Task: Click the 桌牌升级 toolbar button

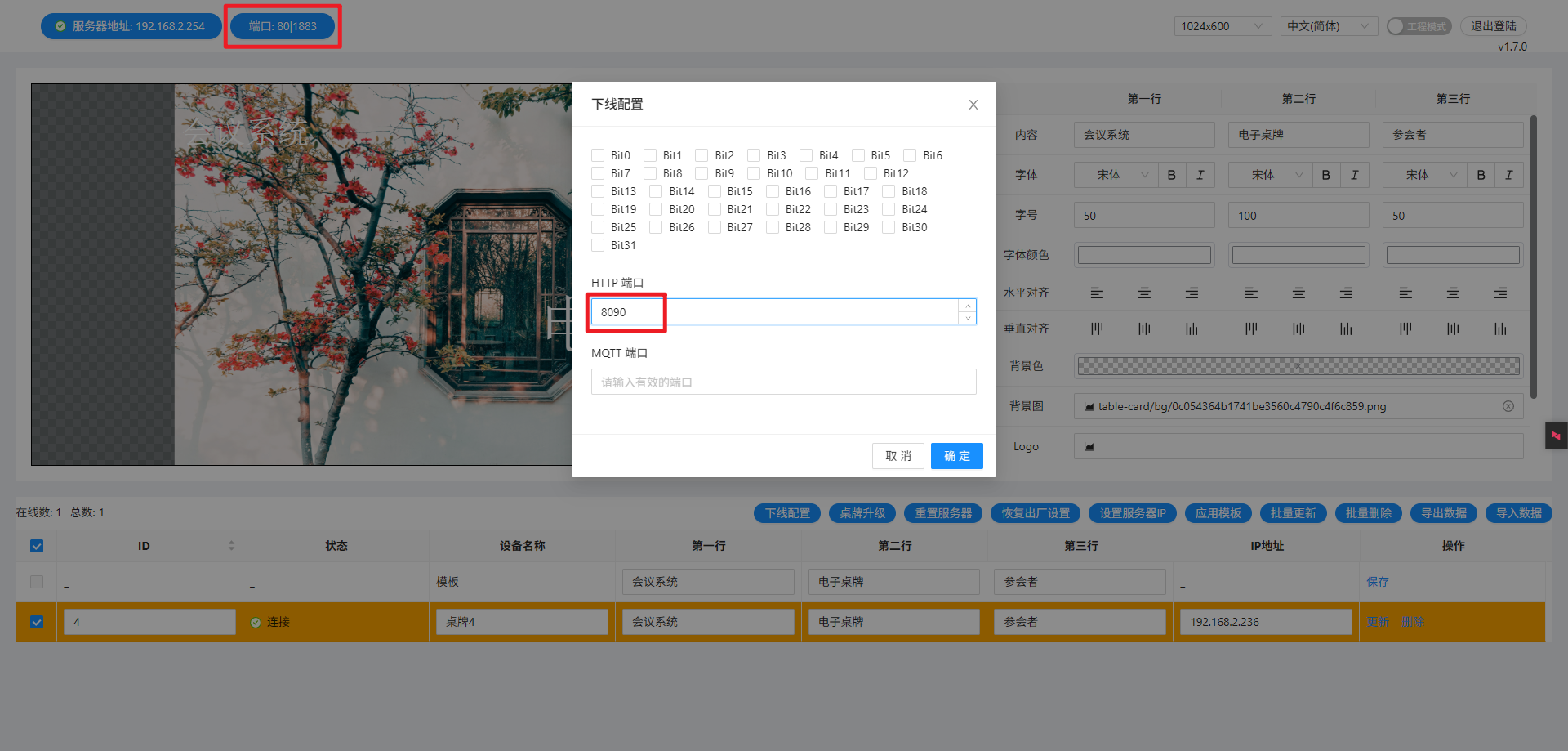Action: point(862,513)
